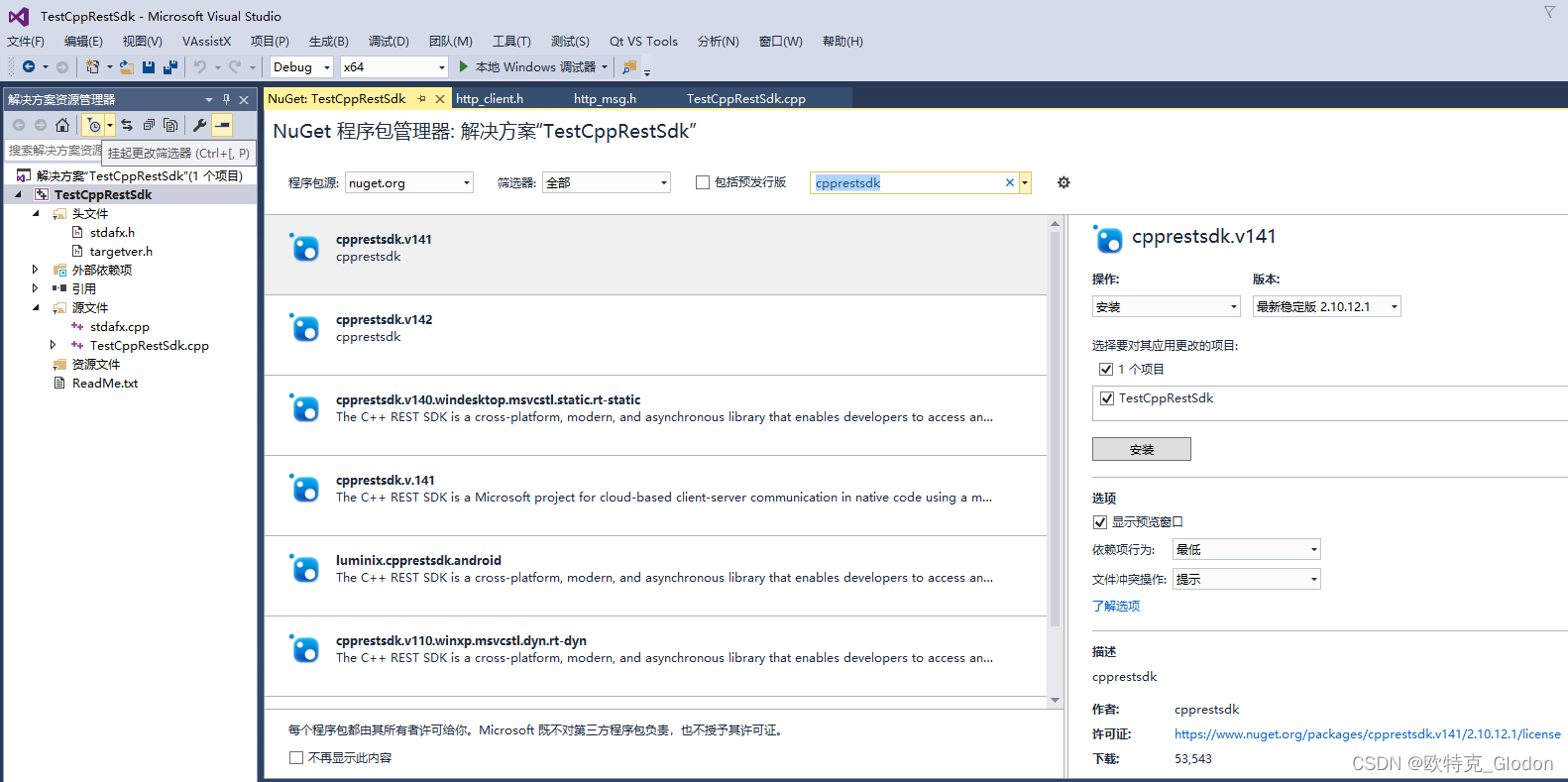This screenshot has height=782, width=1568.
Task: Open the dependency behavior dropdown
Action: [1247, 549]
